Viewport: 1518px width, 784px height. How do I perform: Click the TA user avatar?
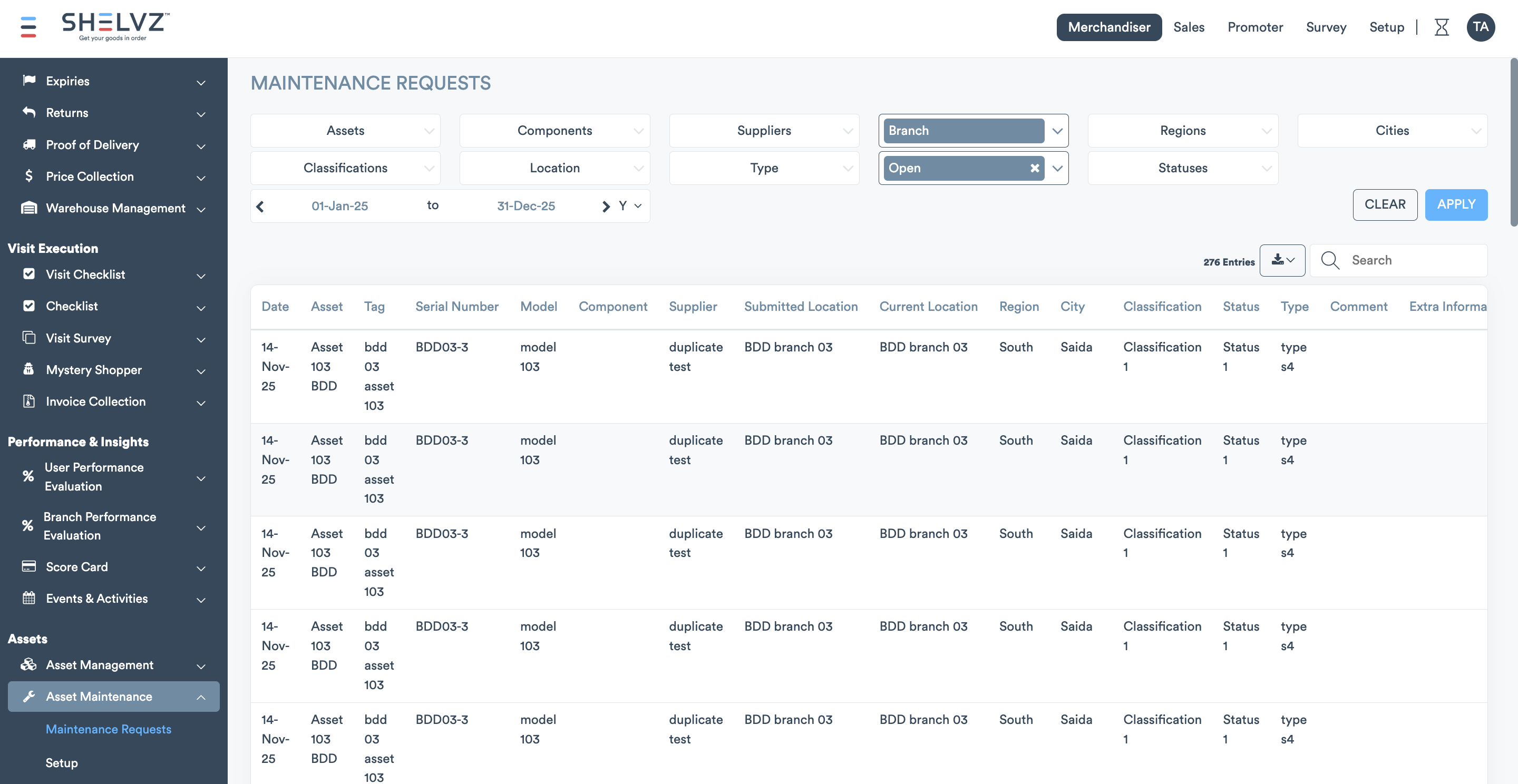click(1482, 27)
